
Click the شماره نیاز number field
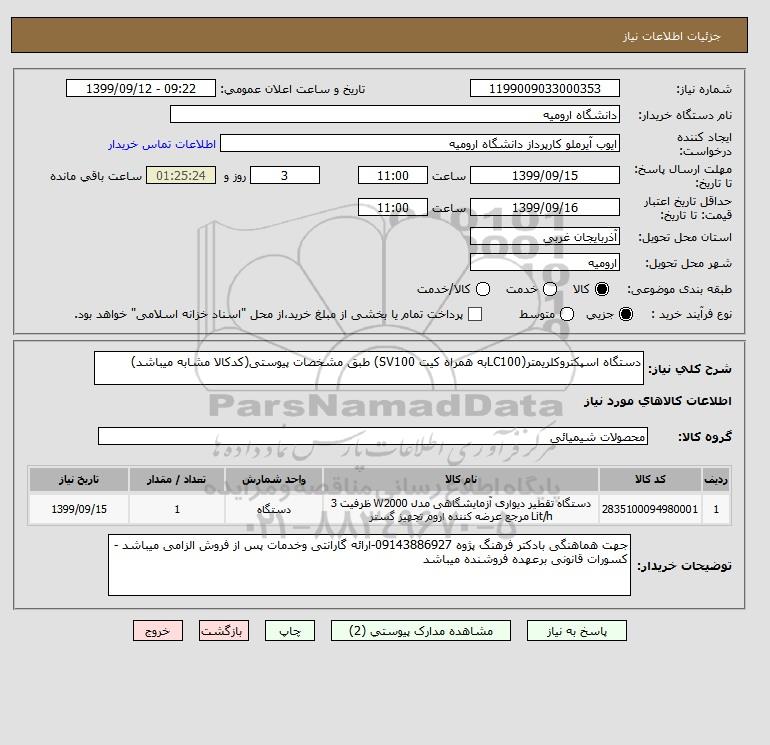545,88
